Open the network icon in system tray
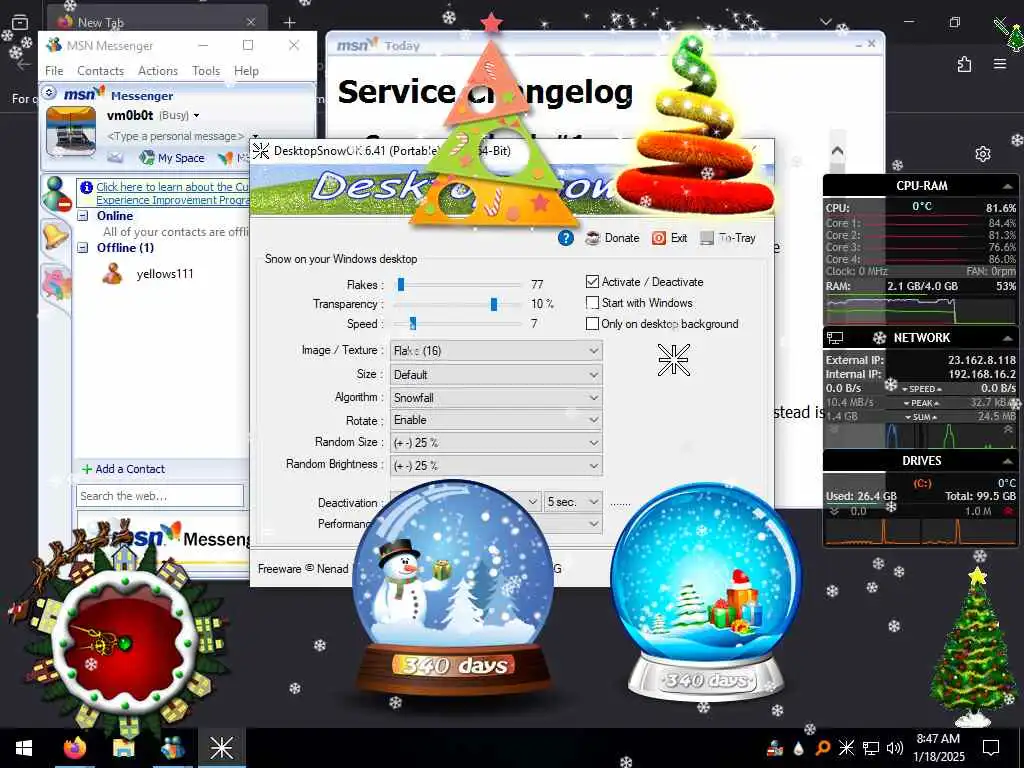Image resolution: width=1024 pixels, height=768 pixels. pos(871,748)
